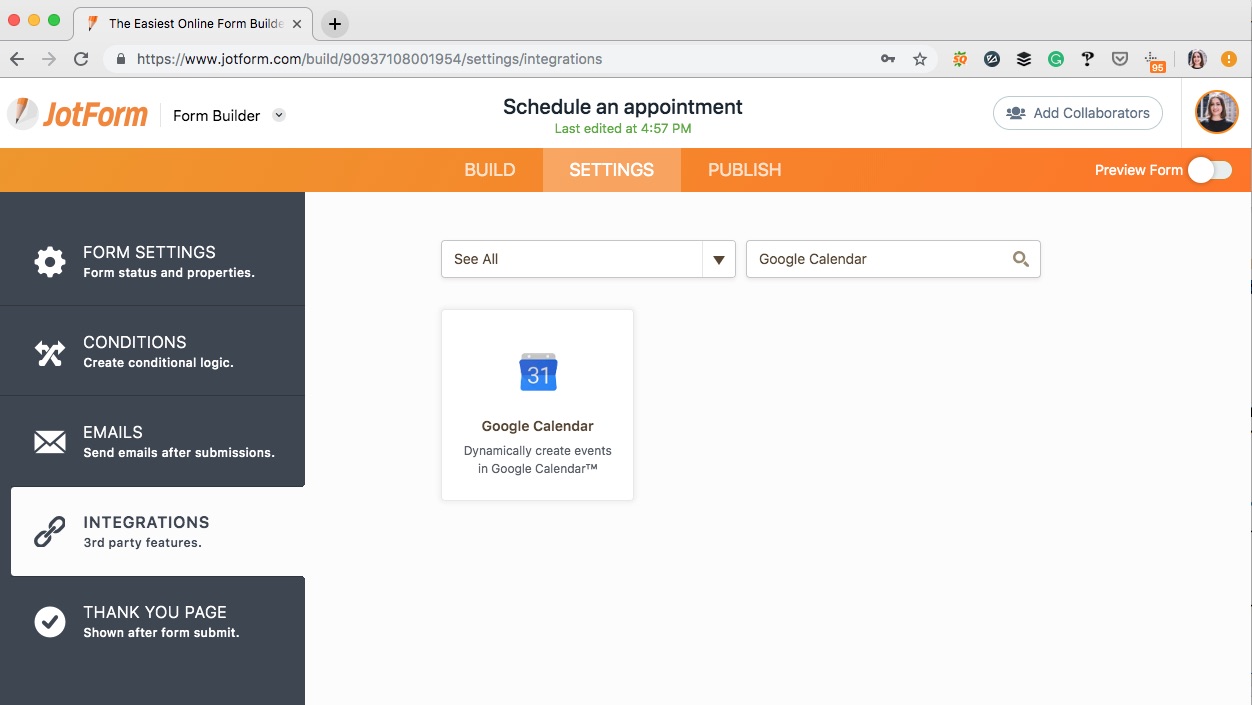Viewport: 1252px width, 705px height.
Task: Click the dropdown arrow beside See All
Action: tap(718, 260)
